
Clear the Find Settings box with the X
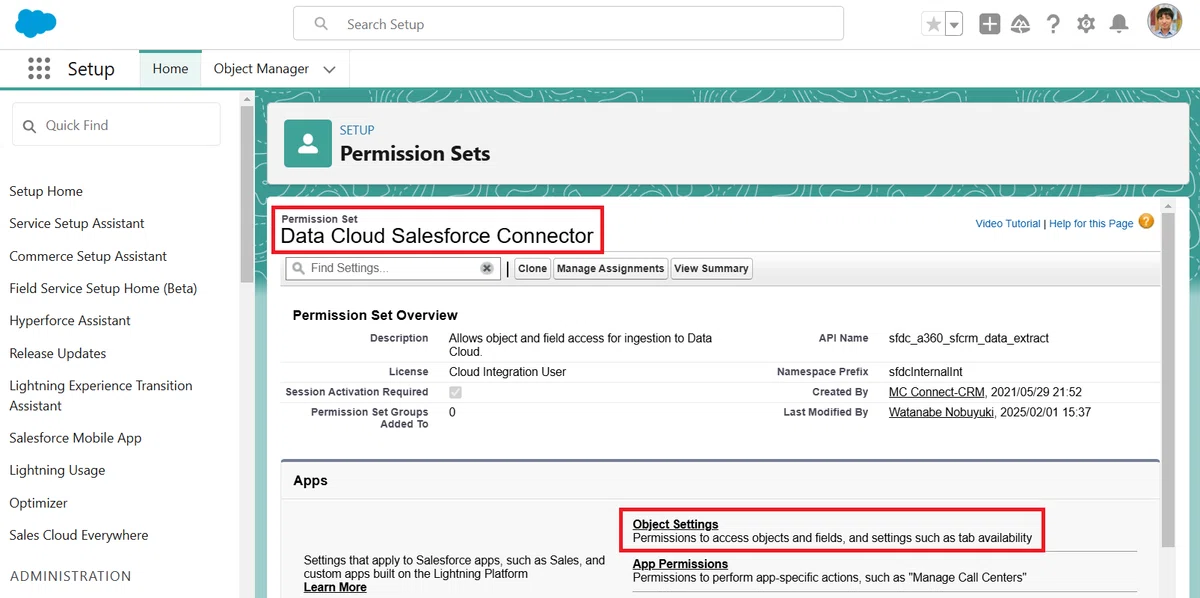[487, 268]
